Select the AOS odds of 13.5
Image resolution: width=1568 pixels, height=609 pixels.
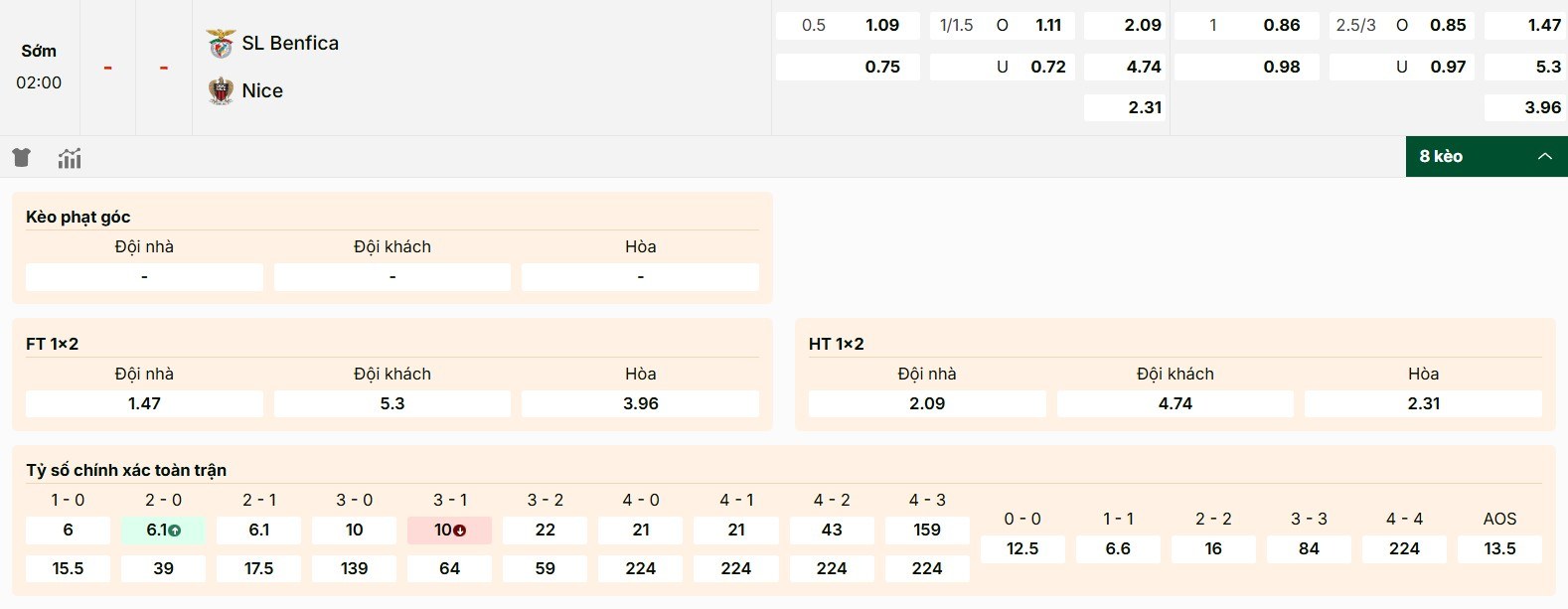pyautogui.click(x=1500, y=548)
